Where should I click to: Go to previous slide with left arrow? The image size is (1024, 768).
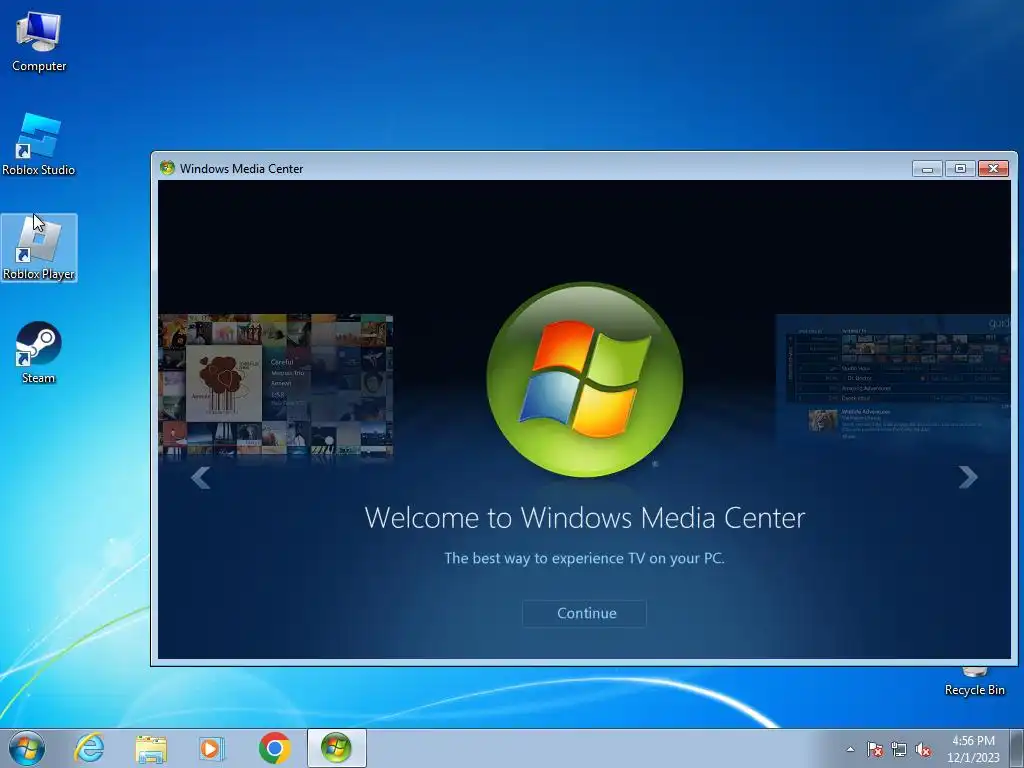tap(200, 477)
